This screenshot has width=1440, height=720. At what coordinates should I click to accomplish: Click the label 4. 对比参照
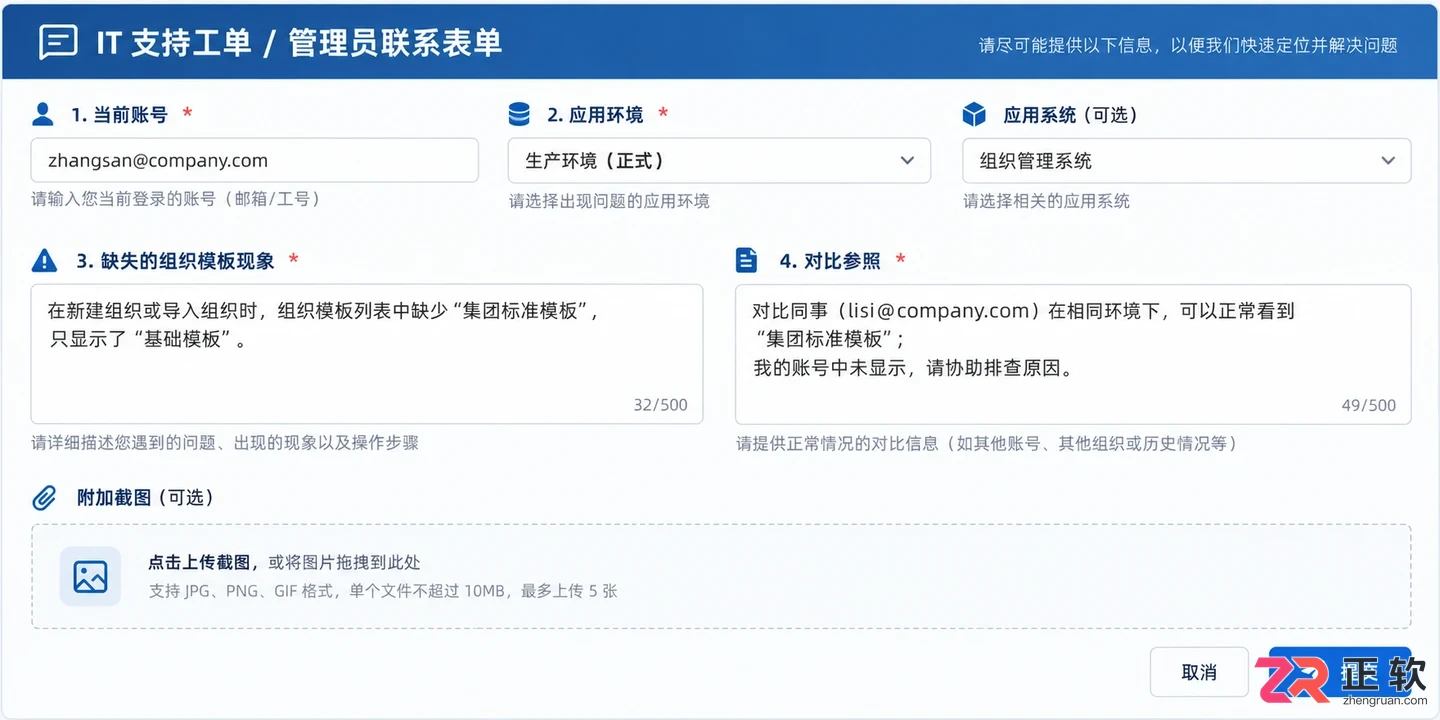(x=830, y=261)
